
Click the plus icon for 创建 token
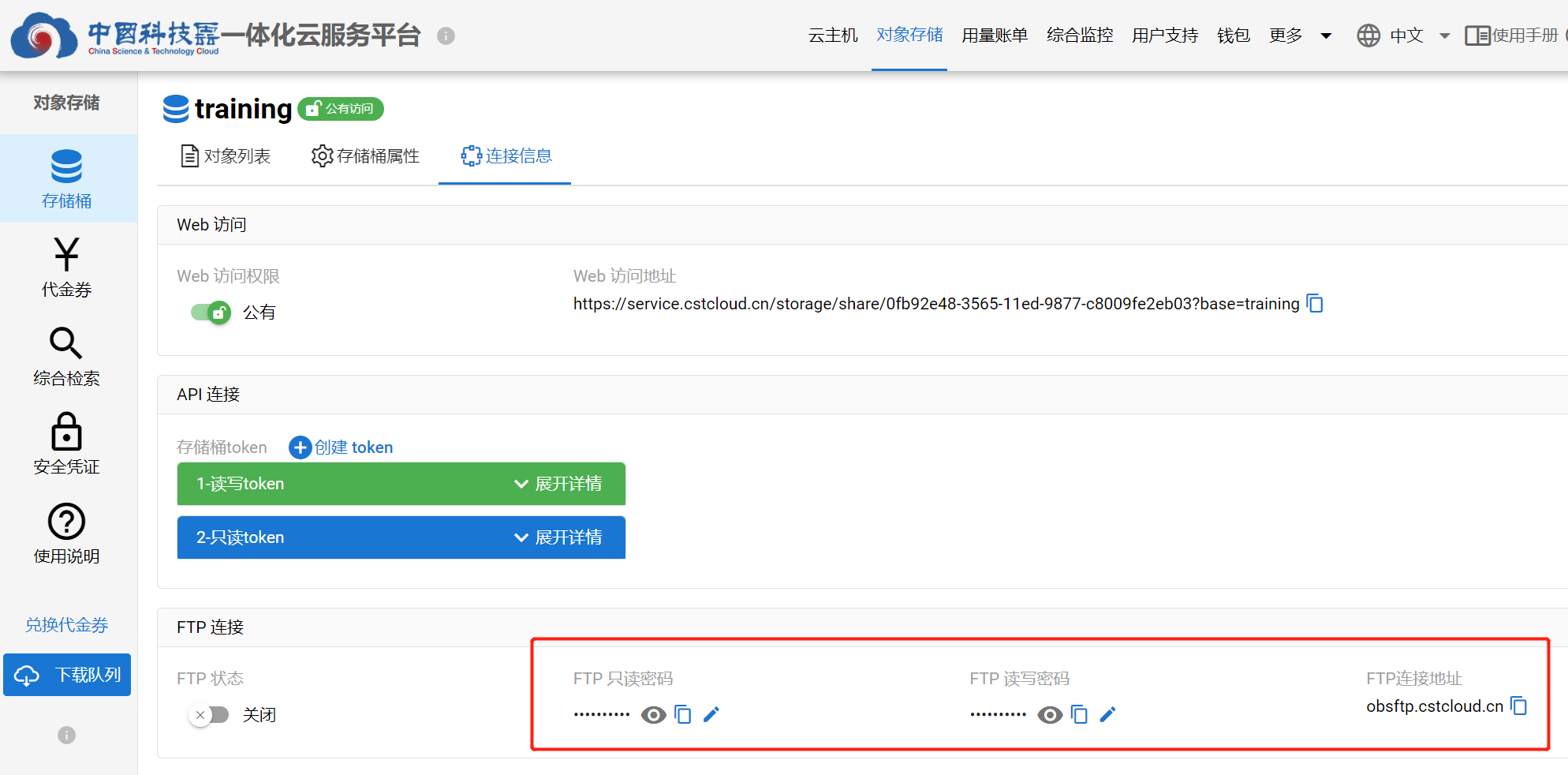300,447
